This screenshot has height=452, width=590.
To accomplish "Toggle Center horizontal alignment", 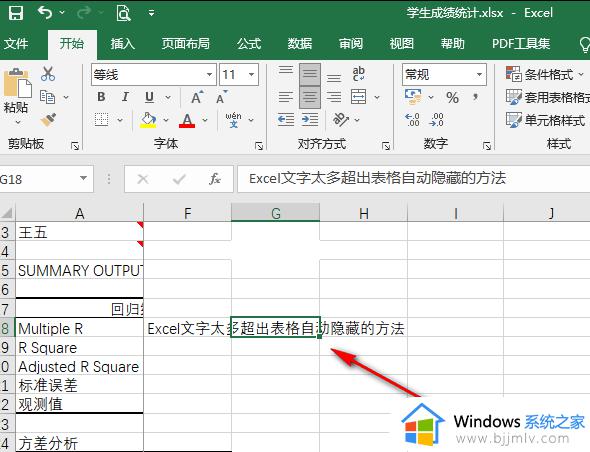I will pyautogui.click(x=310, y=97).
